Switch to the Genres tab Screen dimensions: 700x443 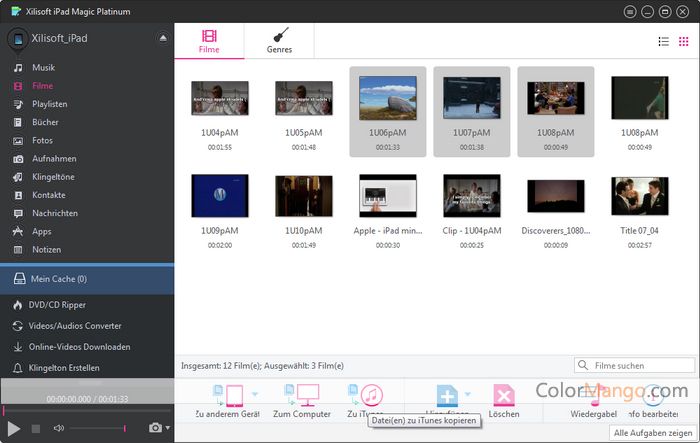coord(279,41)
